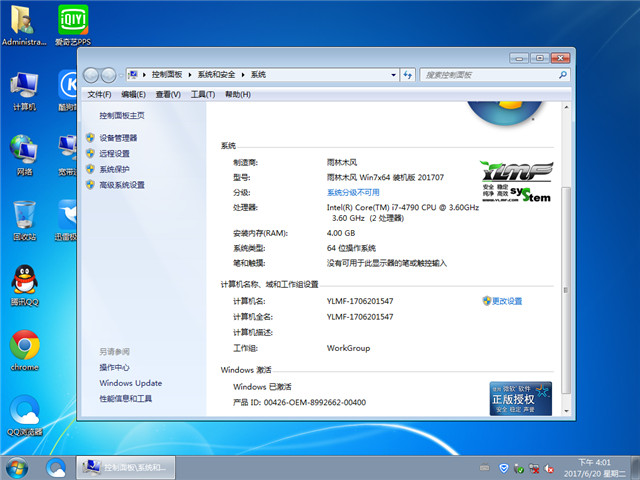Screen dimensions: 640x480
Task: Open the 计算机 desktop icon
Action: tap(24, 91)
